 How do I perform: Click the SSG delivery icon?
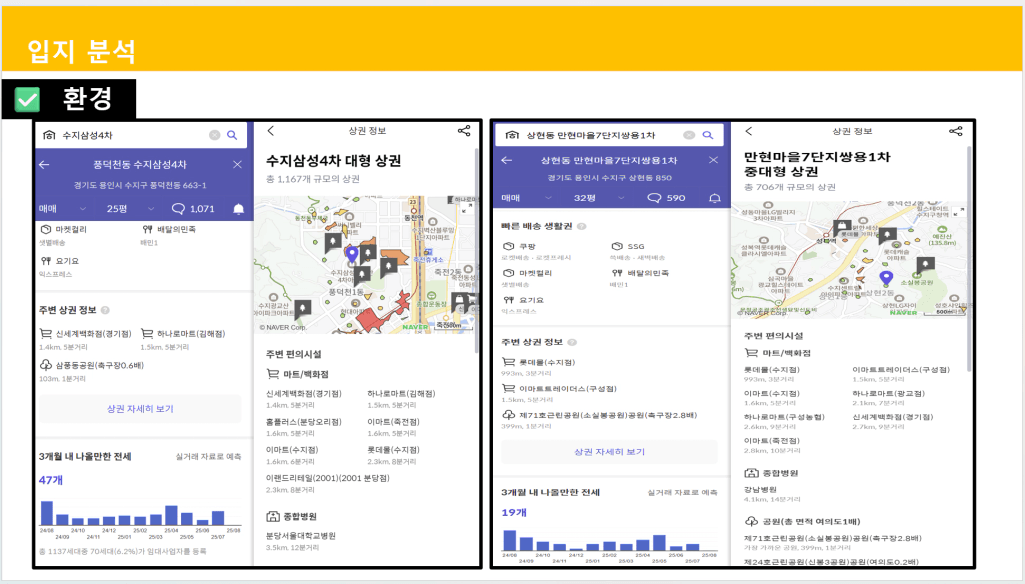coord(616,247)
